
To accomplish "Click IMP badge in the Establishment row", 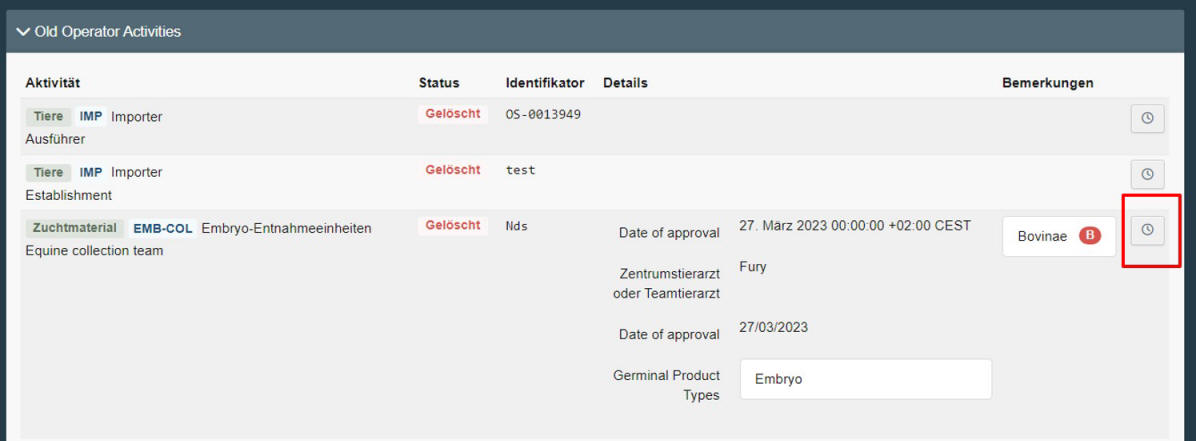I will (x=91, y=172).
